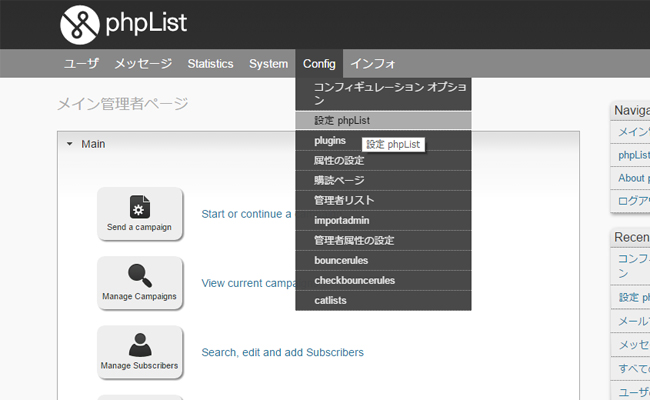Screen dimensions: 650x400
Task: Open the System menu
Action: click(x=268, y=63)
